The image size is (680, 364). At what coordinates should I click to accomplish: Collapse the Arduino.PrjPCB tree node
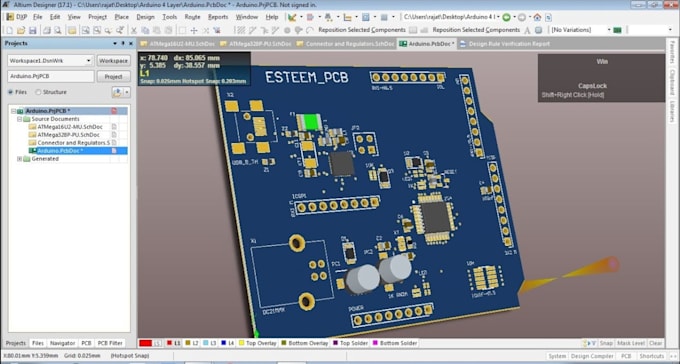coord(13,111)
